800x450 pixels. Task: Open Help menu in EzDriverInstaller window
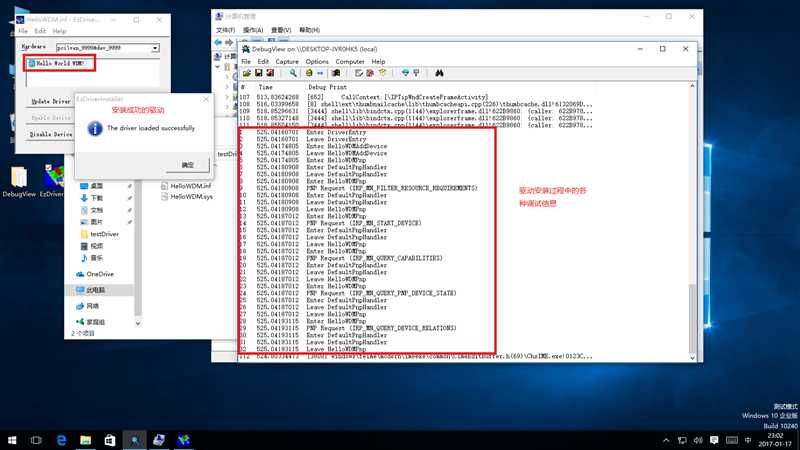coord(59,31)
